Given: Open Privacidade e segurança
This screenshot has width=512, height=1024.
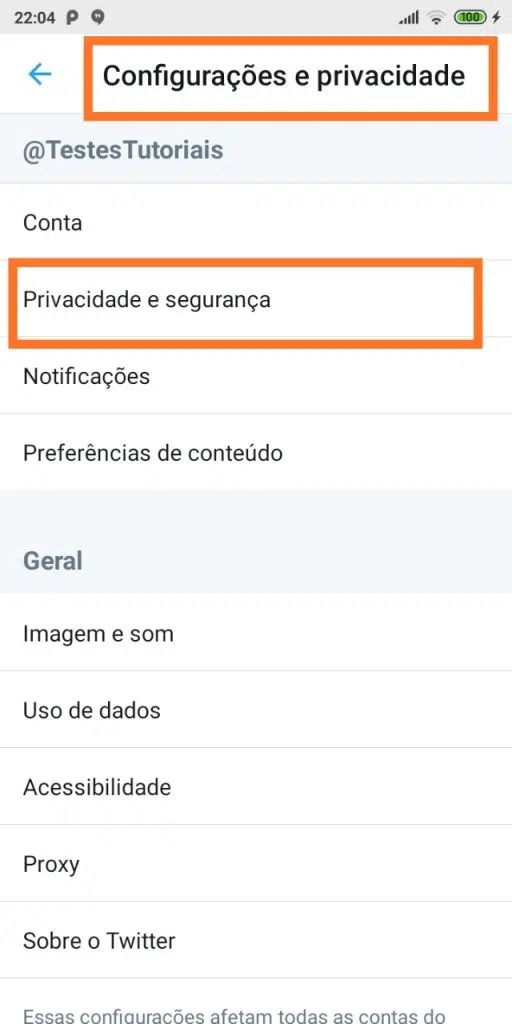Looking at the screenshot, I should (x=256, y=299).
